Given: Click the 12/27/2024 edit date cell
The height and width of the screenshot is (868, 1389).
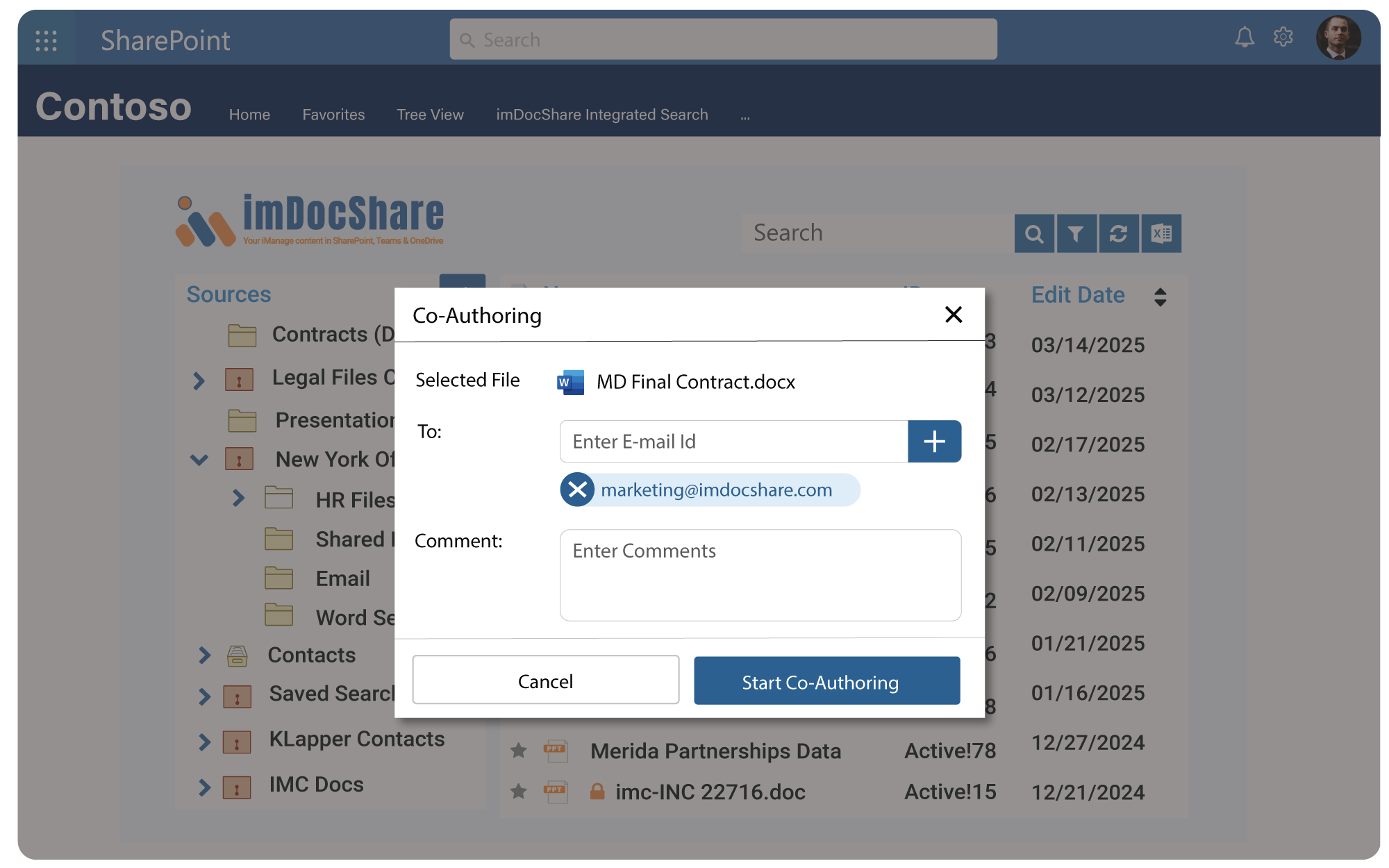Looking at the screenshot, I should pos(1088,743).
